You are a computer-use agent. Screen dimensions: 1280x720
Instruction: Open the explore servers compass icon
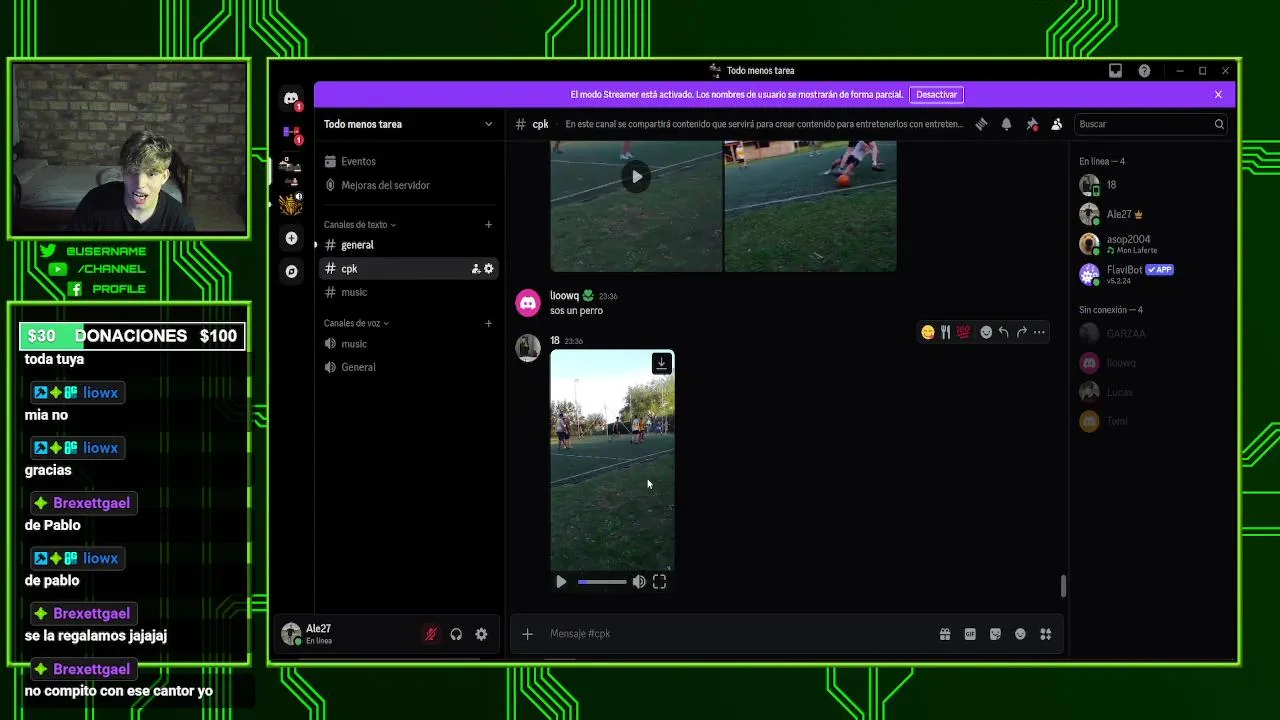[x=291, y=271]
